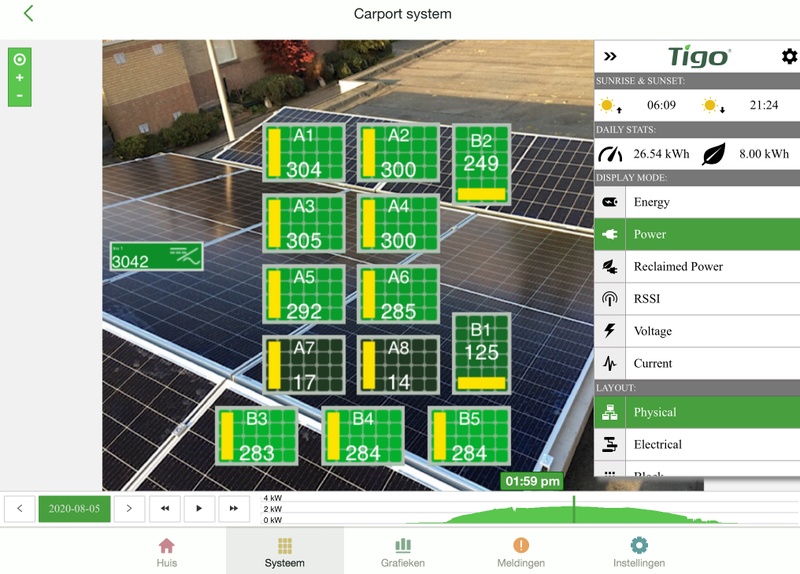Viewport: 800px width, 574px height.
Task: Click the 01:59 pm time label
Action: [x=532, y=481]
